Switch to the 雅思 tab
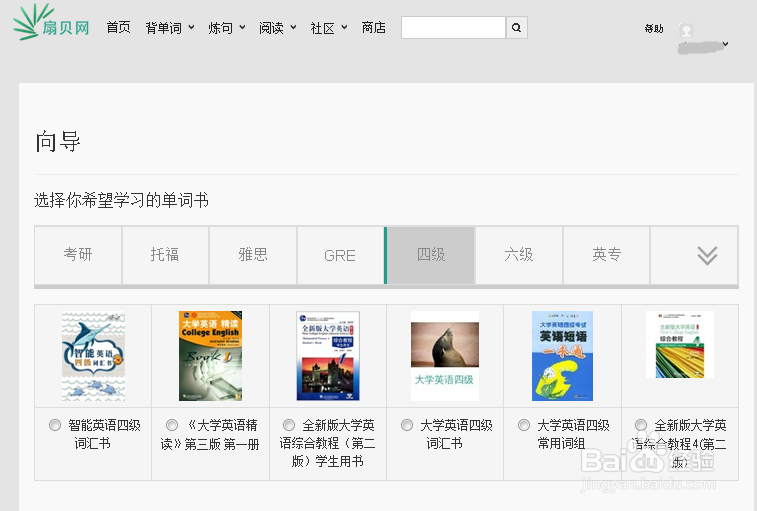Image resolution: width=757 pixels, height=511 pixels. tap(253, 255)
